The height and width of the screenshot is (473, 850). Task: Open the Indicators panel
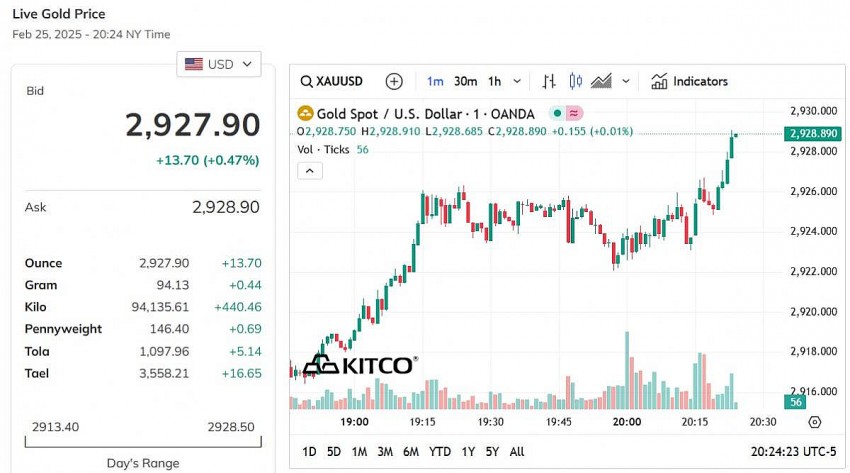[x=689, y=81]
